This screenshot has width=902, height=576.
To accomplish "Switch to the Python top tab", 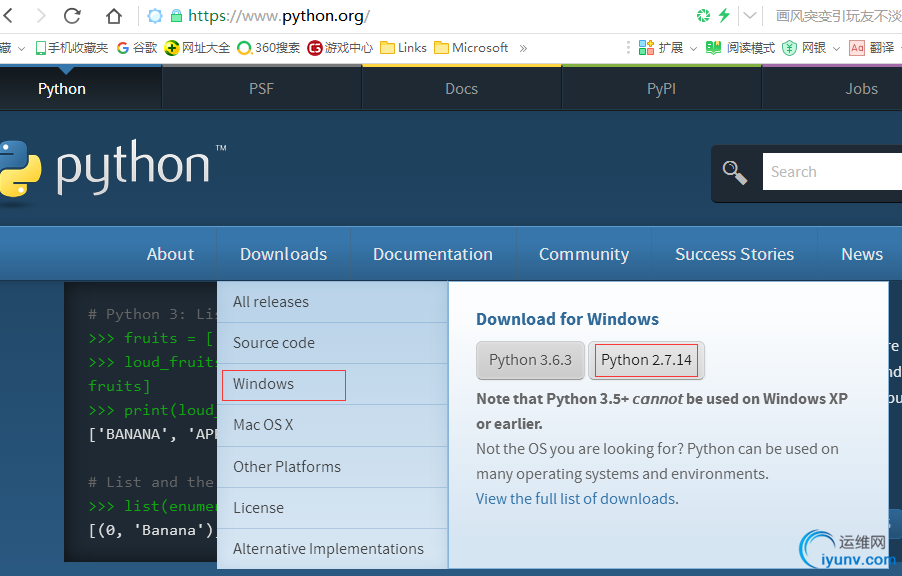I will [62, 89].
